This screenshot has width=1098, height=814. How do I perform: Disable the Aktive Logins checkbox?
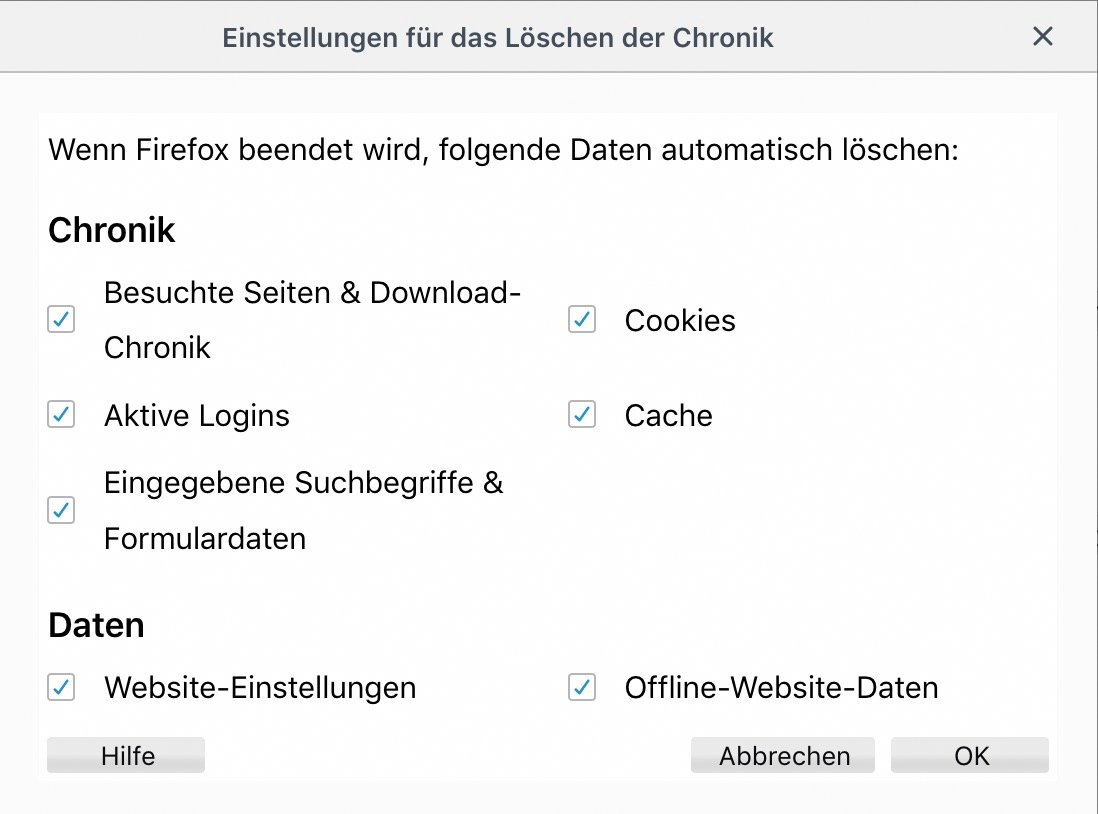click(x=62, y=415)
